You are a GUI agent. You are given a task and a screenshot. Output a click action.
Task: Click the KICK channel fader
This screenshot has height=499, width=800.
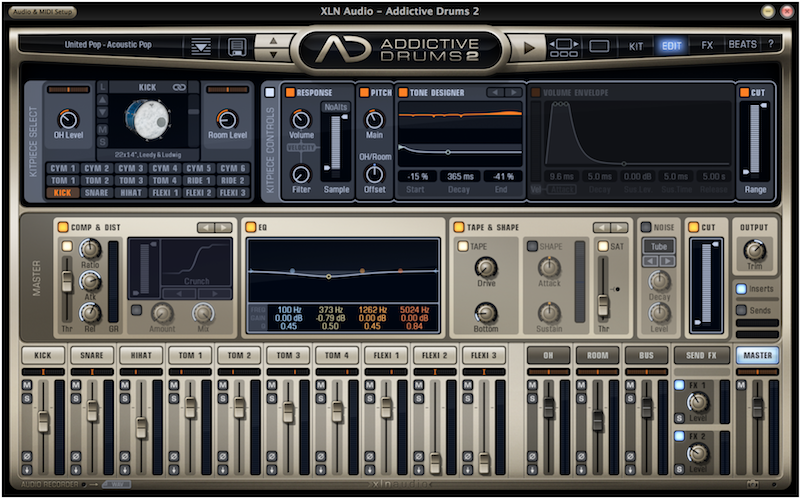coord(43,421)
